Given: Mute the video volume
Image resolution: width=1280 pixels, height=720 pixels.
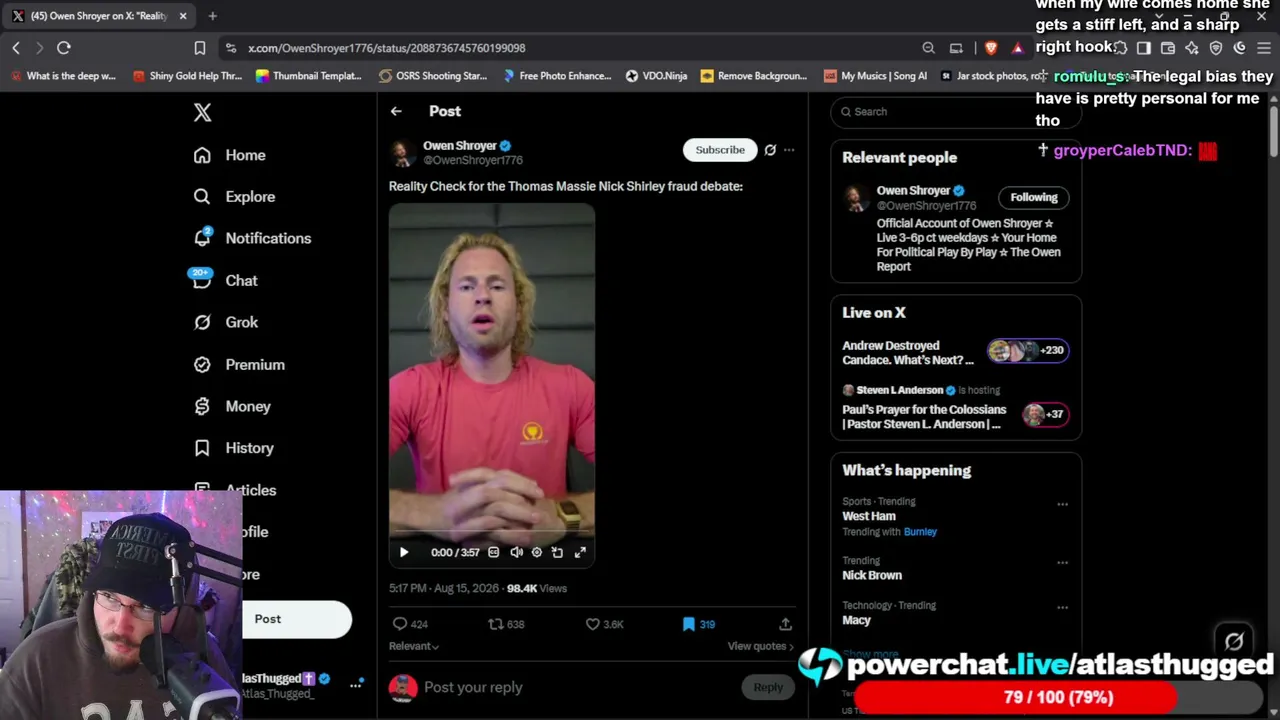Looking at the screenshot, I should (516, 552).
